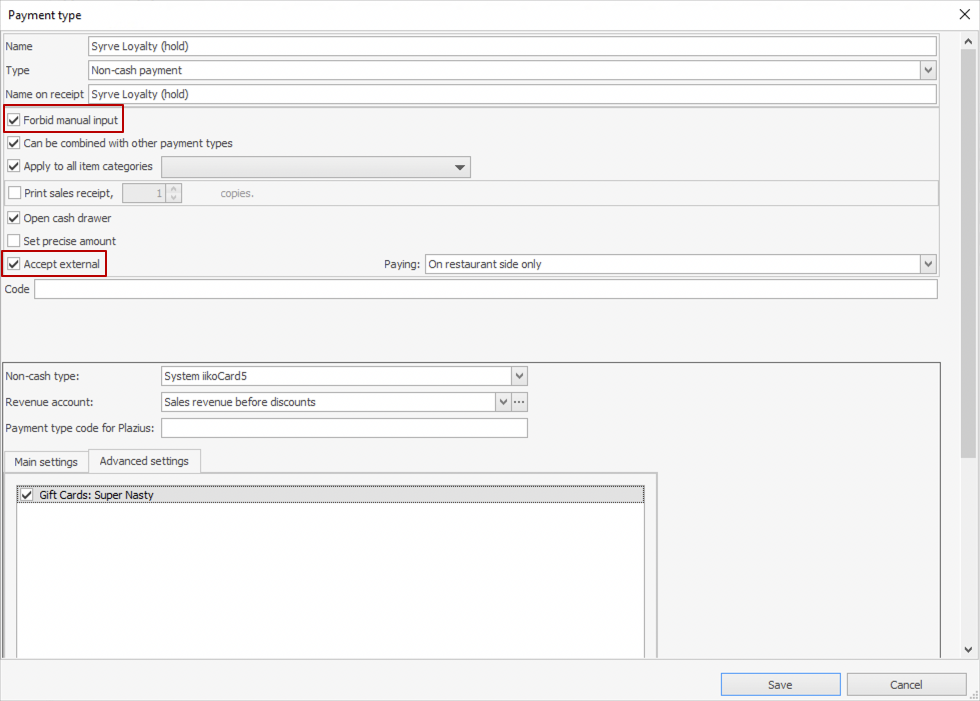Select the Advanced settings tab
The image size is (980, 701).
(x=145, y=461)
